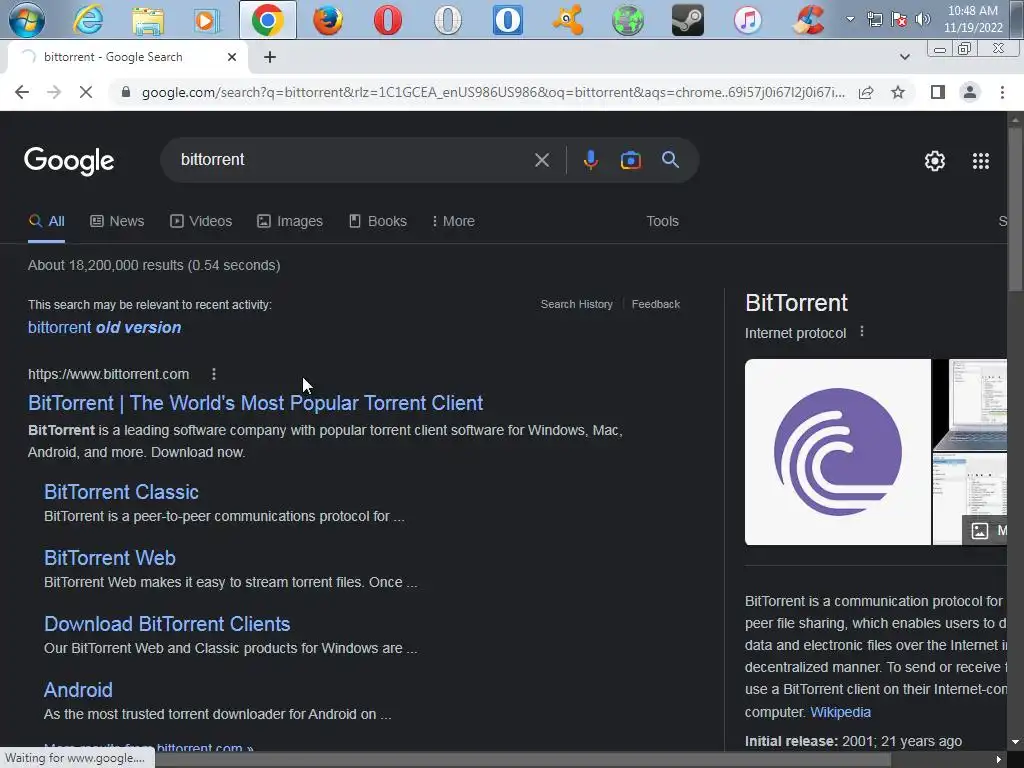Click the BitTorrent logo image

click(838, 452)
